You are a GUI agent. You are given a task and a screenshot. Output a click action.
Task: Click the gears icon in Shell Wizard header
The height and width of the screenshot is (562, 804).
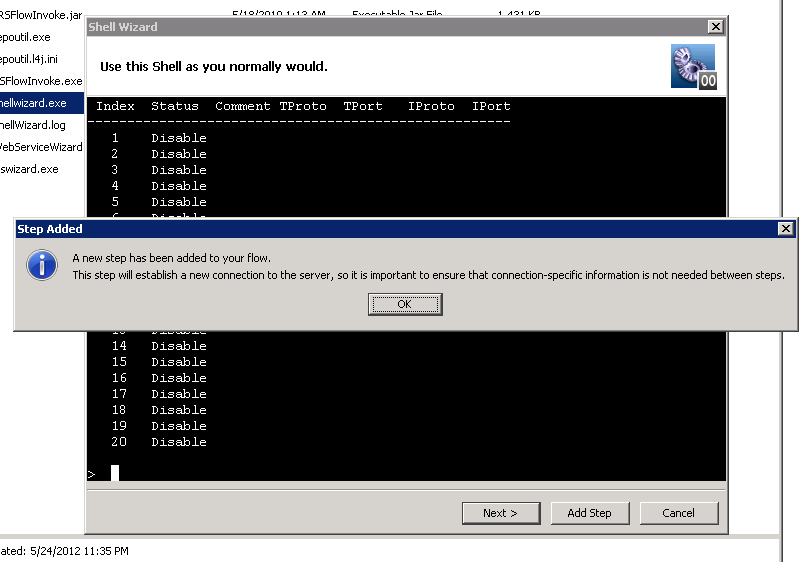[x=693, y=66]
